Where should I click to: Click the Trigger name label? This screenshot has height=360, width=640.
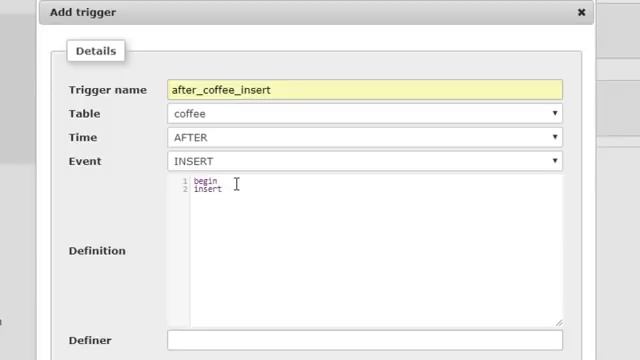(107, 90)
